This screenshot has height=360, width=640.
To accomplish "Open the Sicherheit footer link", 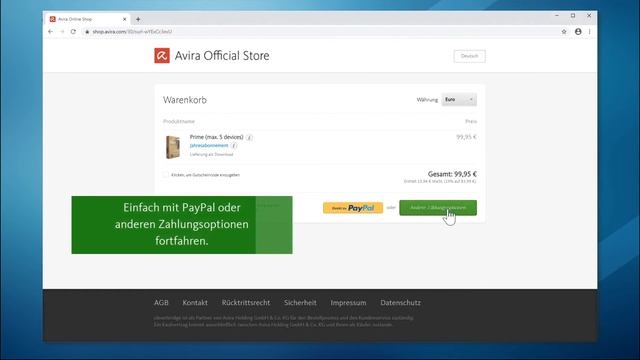I will pos(300,303).
